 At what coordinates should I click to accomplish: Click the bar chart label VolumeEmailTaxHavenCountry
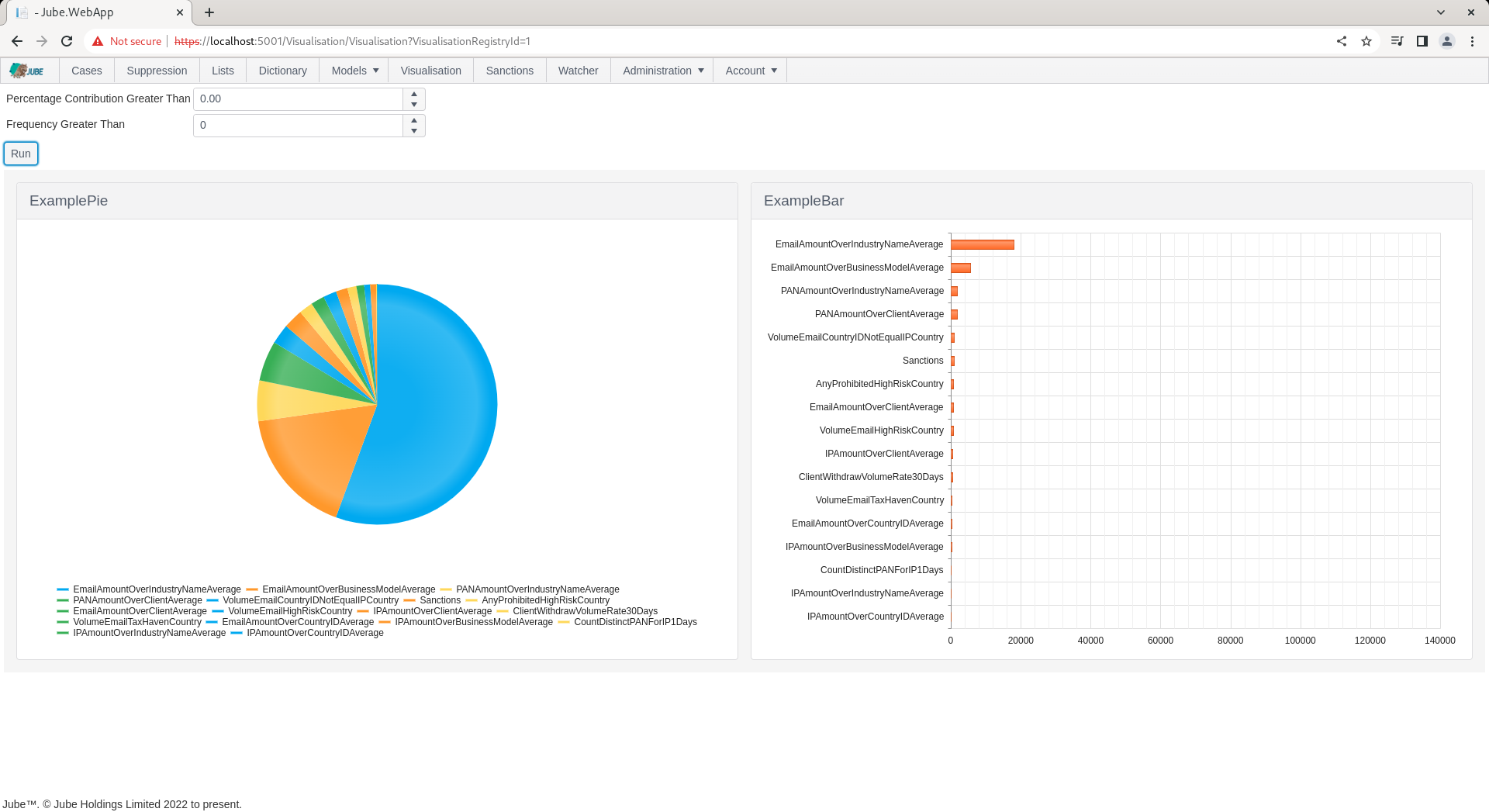click(879, 500)
